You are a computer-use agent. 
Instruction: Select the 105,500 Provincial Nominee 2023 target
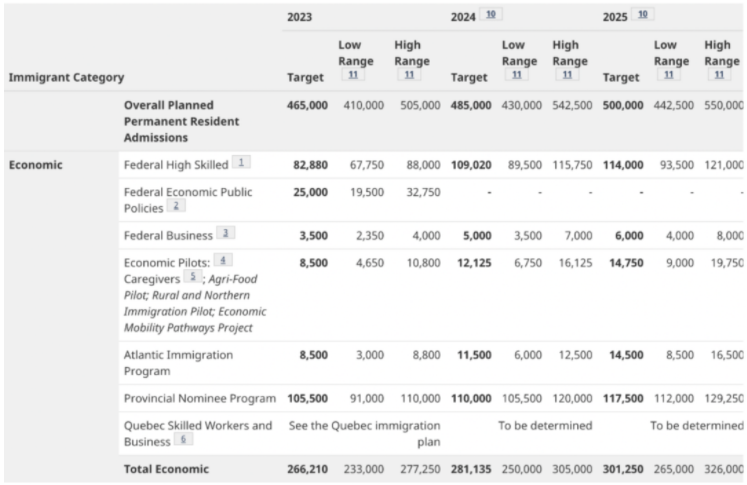307,398
